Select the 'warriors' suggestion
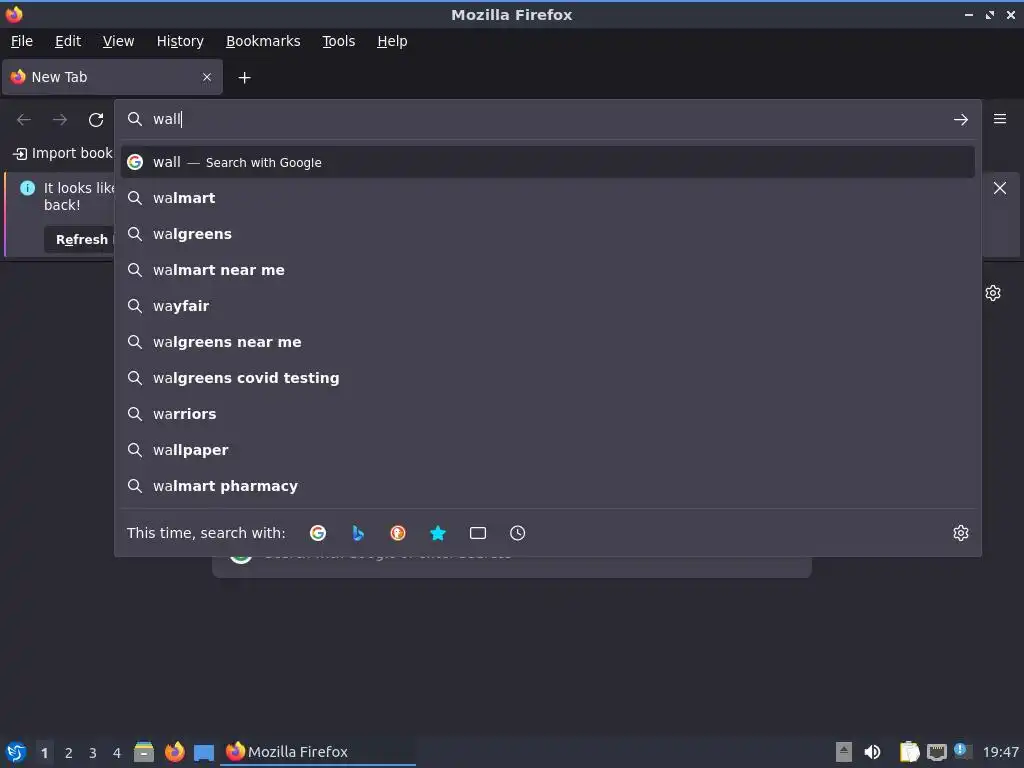Screen dimensions: 1024x768 [x=547, y=413]
